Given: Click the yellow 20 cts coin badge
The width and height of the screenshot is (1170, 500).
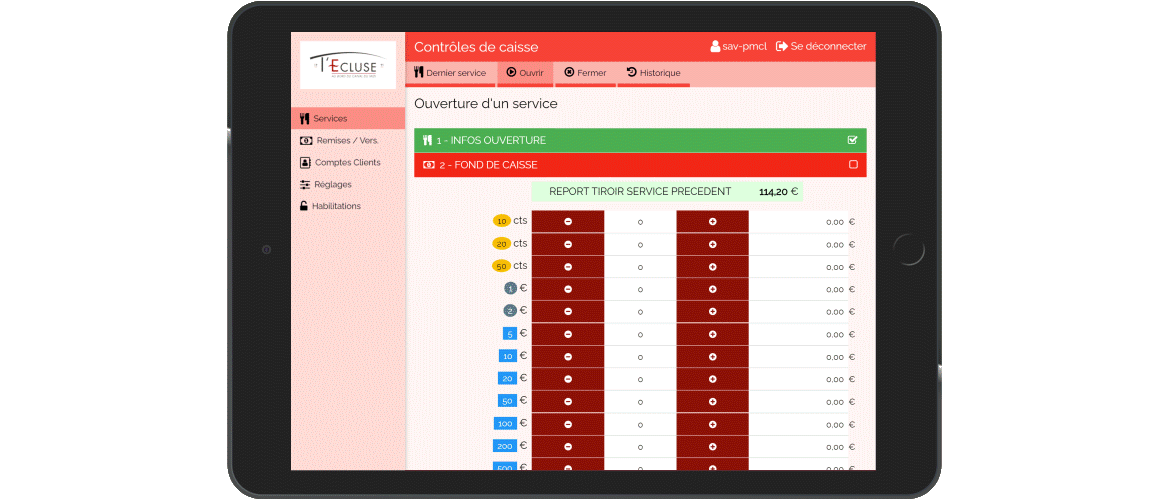Looking at the screenshot, I should [x=501, y=243].
